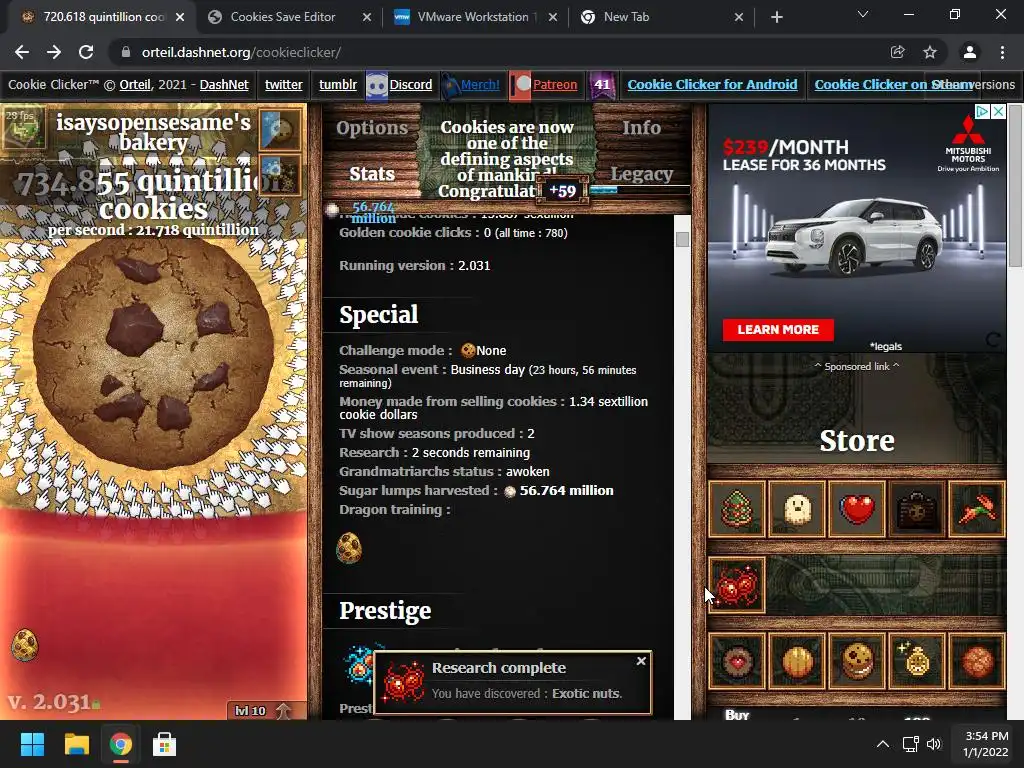Open system volume control in tray
The height and width of the screenshot is (768, 1024).
tap(934, 744)
